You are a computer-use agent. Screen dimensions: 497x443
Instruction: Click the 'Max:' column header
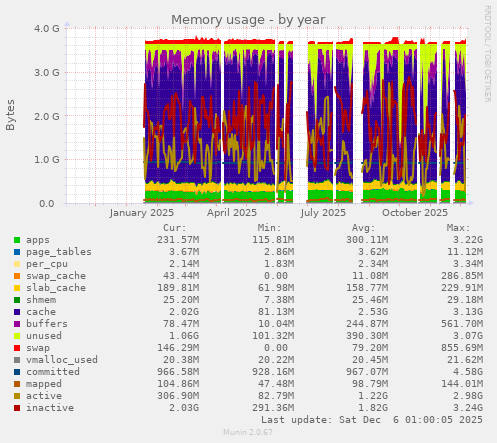pyautogui.click(x=458, y=228)
